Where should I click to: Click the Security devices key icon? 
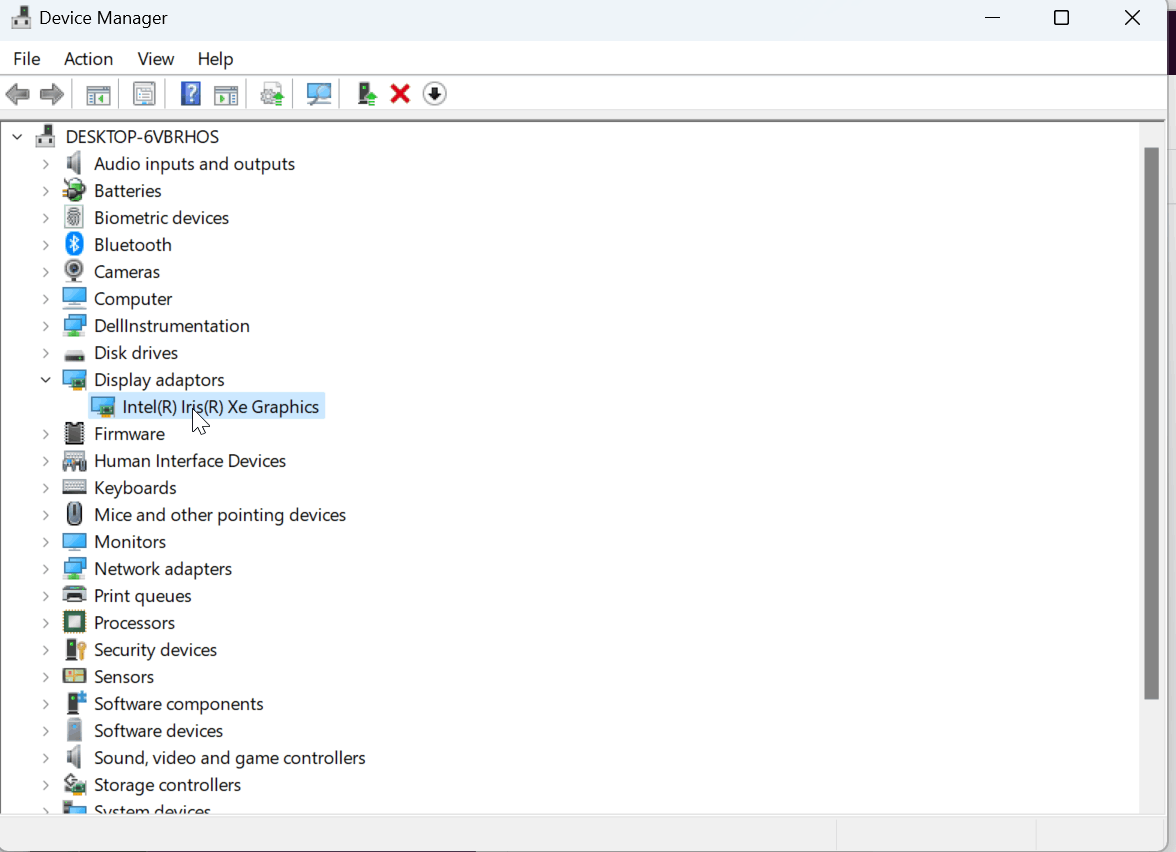pyautogui.click(x=75, y=650)
